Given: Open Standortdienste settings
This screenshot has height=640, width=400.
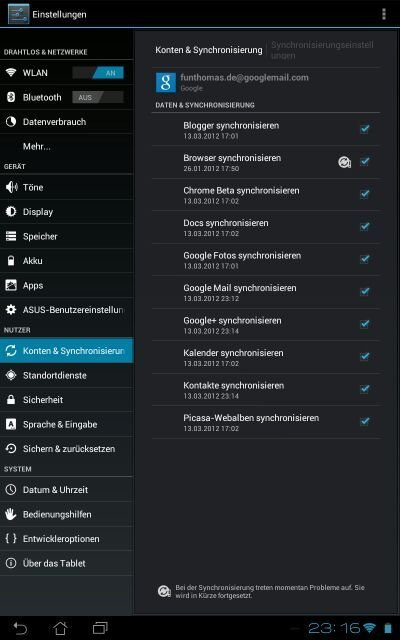Looking at the screenshot, I should [x=67, y=375].
